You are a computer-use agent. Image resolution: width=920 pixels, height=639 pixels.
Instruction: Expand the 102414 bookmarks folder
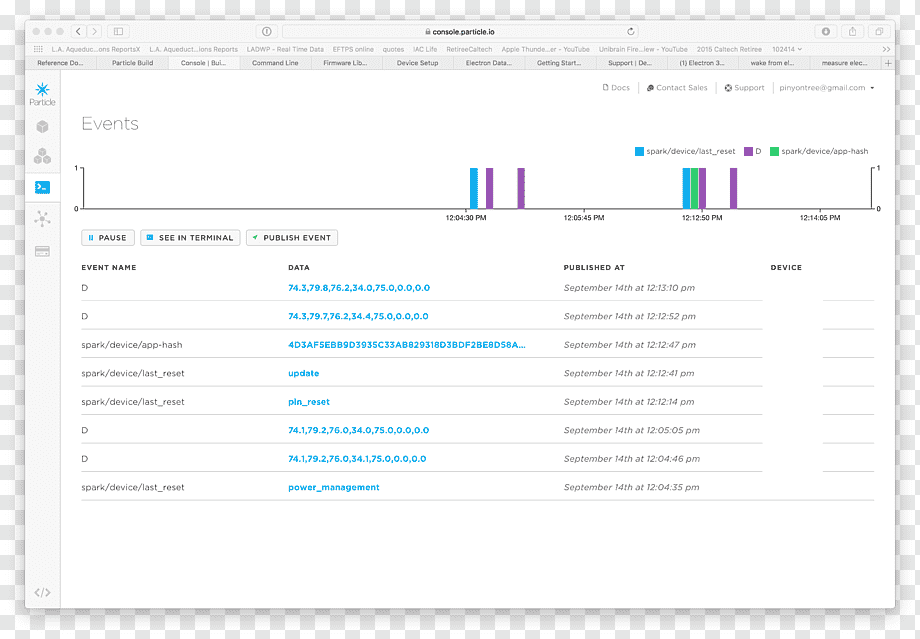point(787,49)
